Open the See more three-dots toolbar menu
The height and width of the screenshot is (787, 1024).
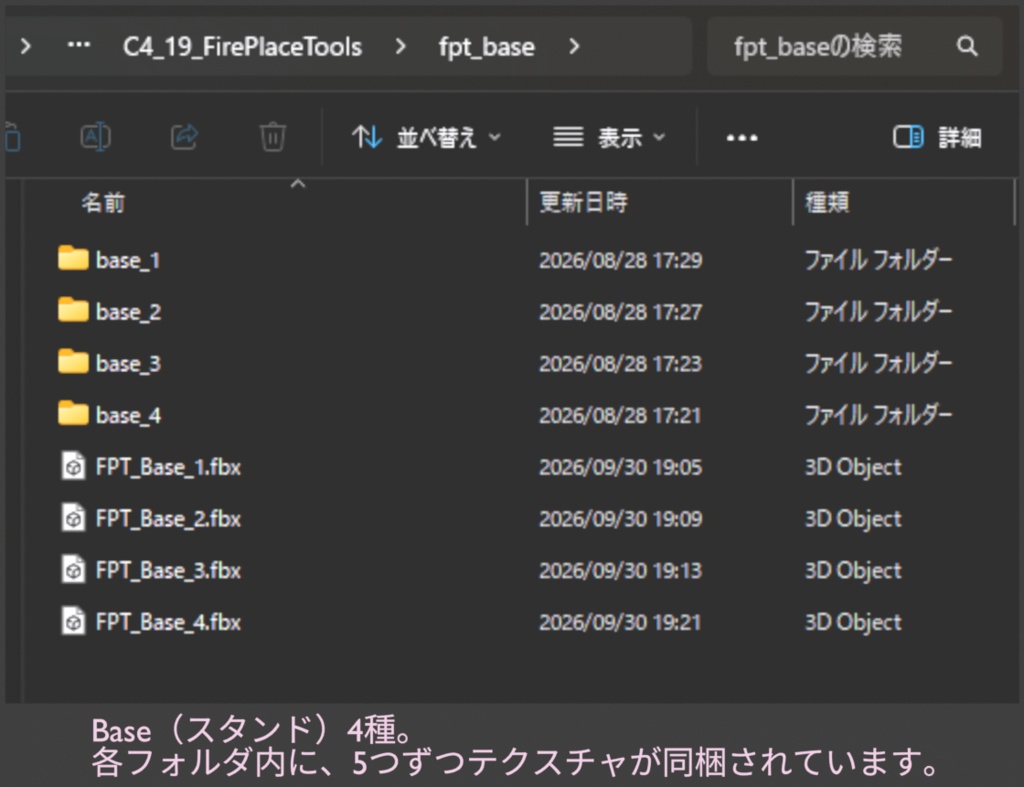click(742, 138)
